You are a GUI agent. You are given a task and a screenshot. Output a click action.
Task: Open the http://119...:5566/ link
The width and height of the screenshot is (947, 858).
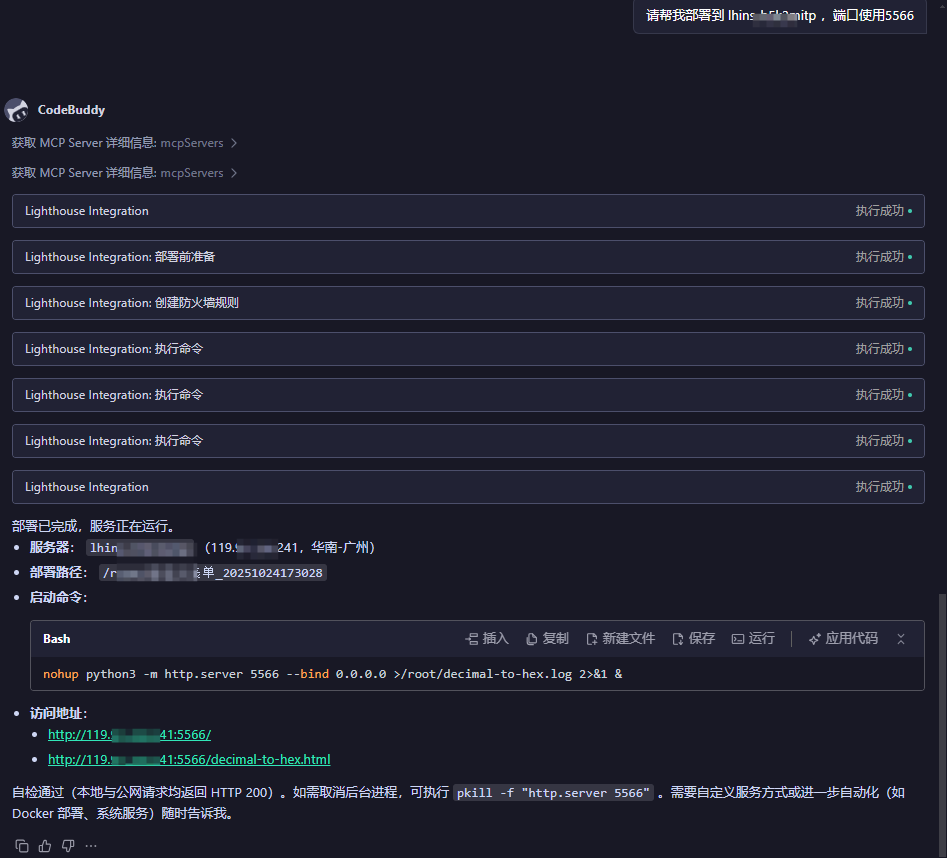point(129,735)
